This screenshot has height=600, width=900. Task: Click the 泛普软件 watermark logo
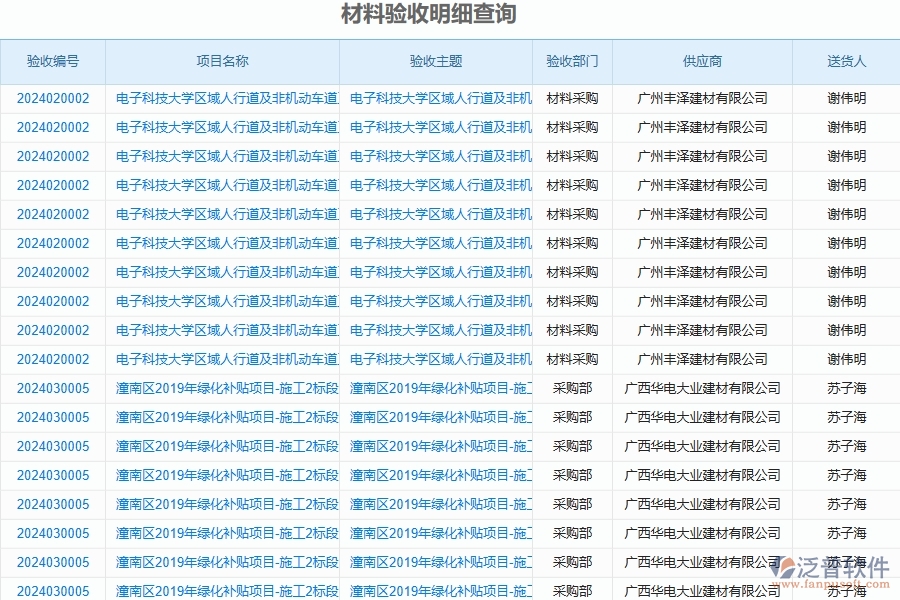point(790,563)
